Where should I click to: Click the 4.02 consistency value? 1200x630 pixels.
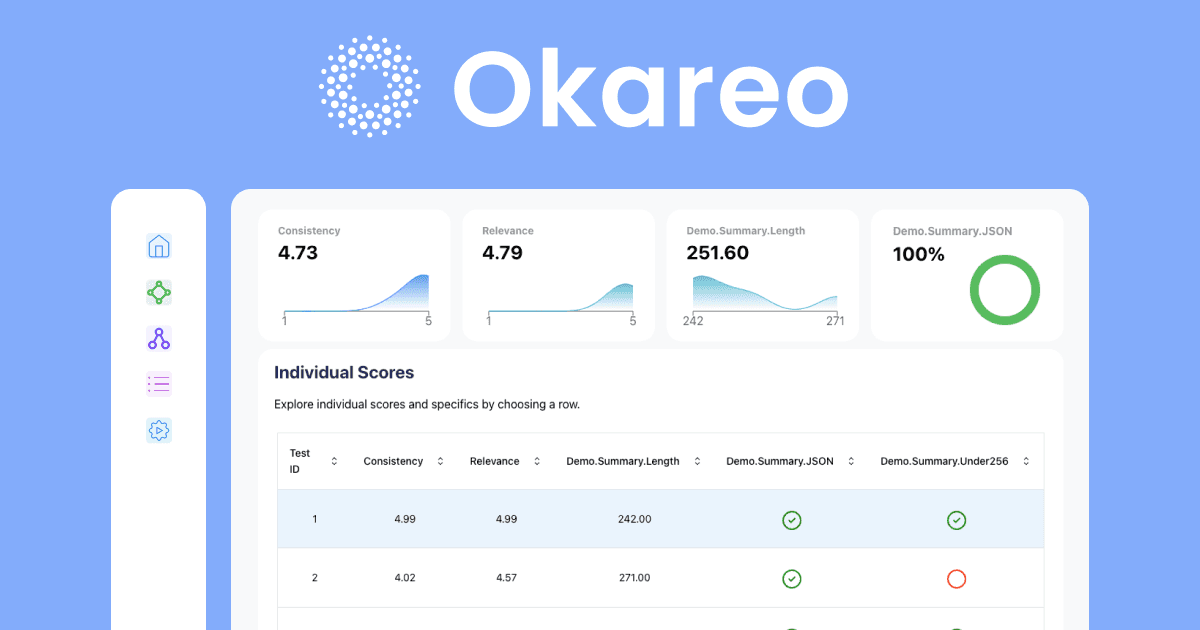point(404,578)
